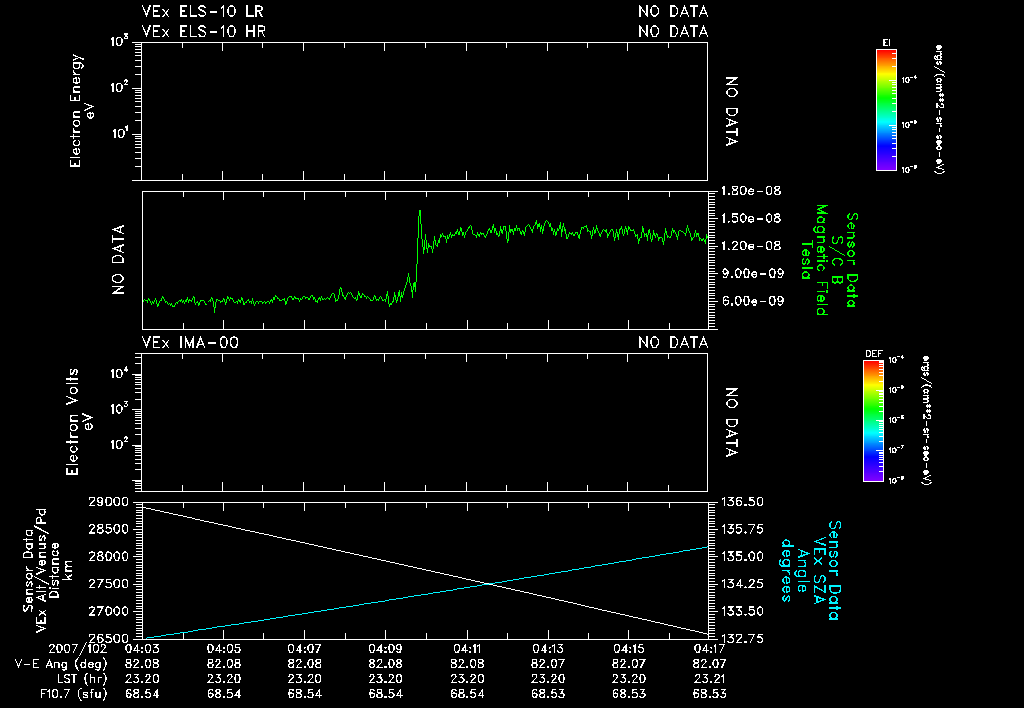The image size is (1024, 708).
Task: Click NO DATA beside VEx IMA-00 title
Action: pyautogui.click(x=673, y=343)
